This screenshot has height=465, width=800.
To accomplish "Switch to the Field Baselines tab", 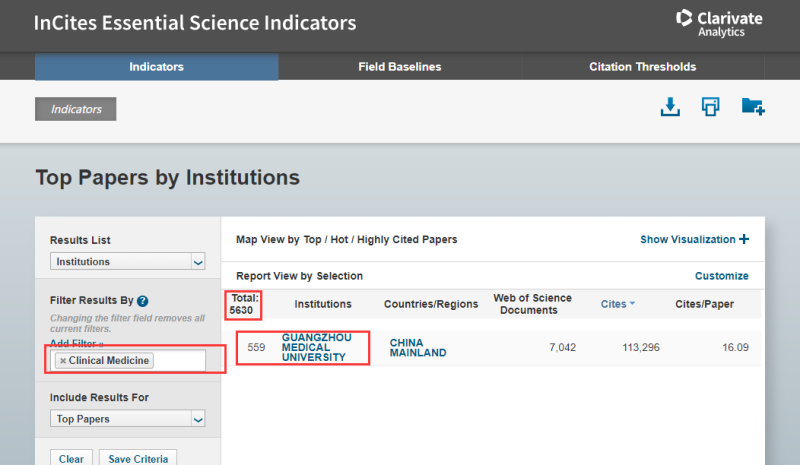I will [399, 67].
